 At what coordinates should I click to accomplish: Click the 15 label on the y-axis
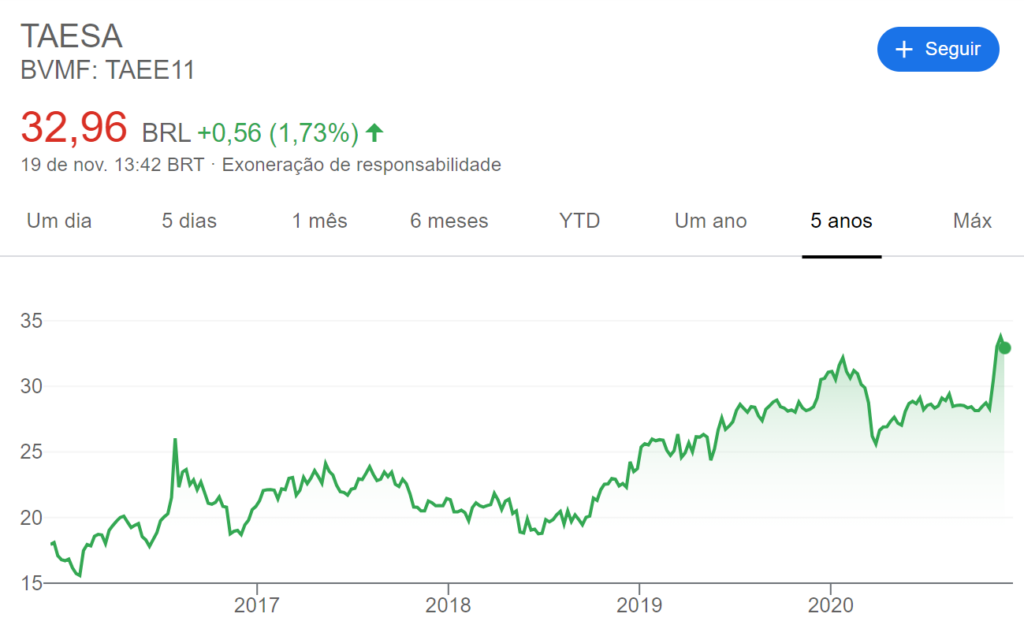(x=31, y=582)
